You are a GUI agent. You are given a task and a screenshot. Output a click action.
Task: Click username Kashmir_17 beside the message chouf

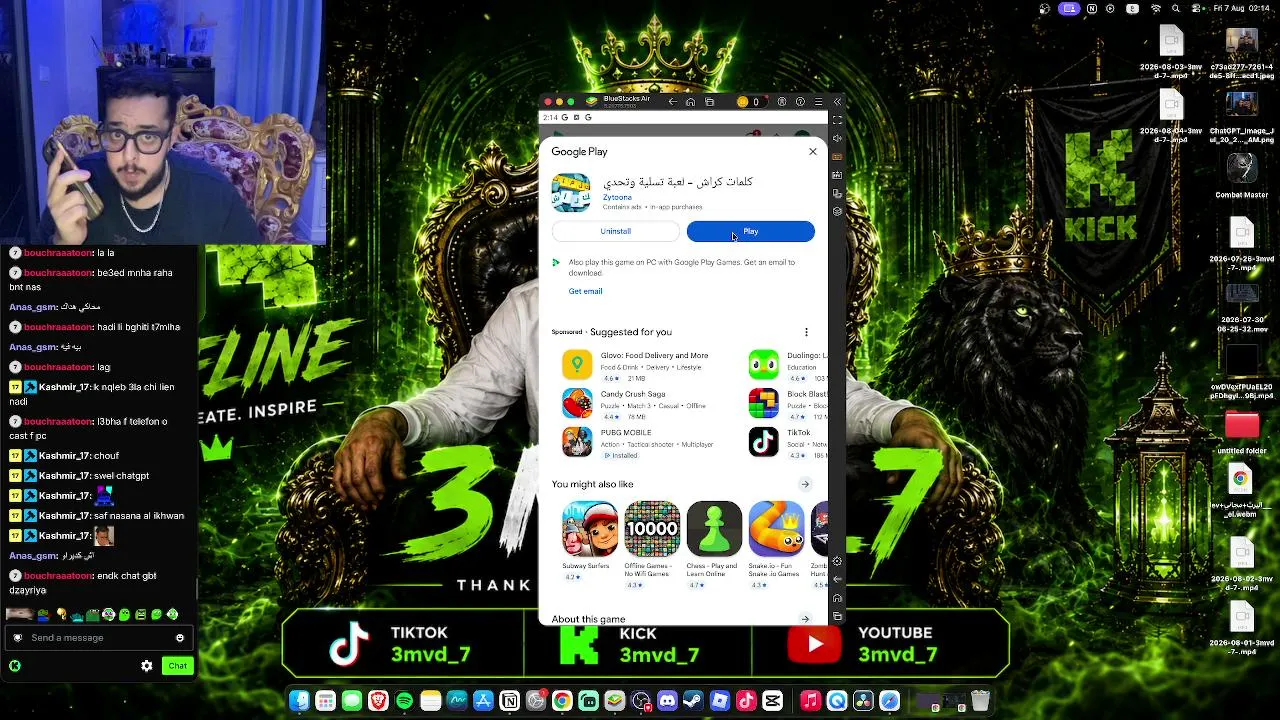pyautogui.click(x=65, y=456)
